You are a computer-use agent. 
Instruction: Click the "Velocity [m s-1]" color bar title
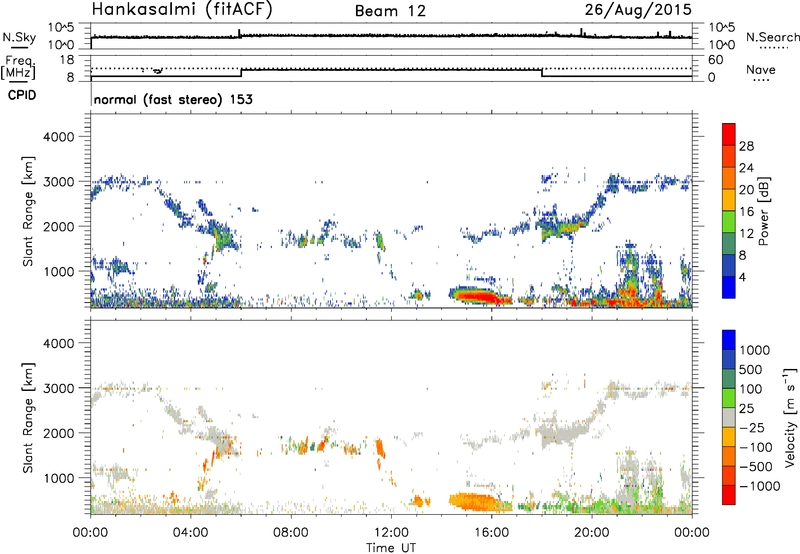click(790, 417)
